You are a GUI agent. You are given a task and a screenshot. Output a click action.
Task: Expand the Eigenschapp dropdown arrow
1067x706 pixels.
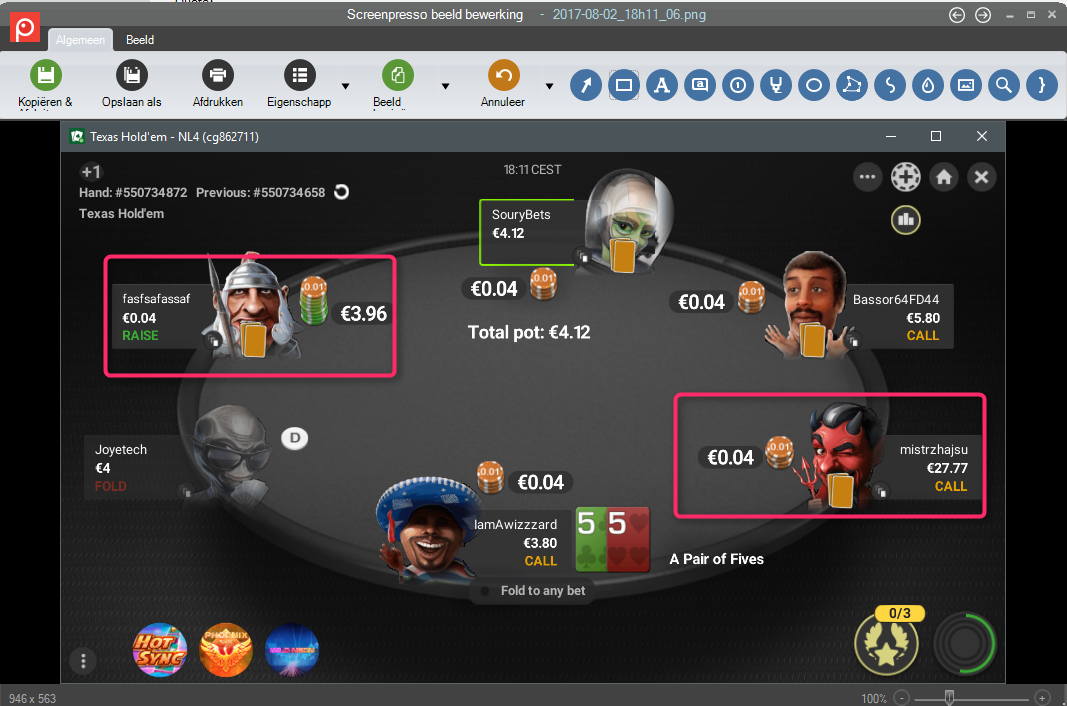(346, 86)
